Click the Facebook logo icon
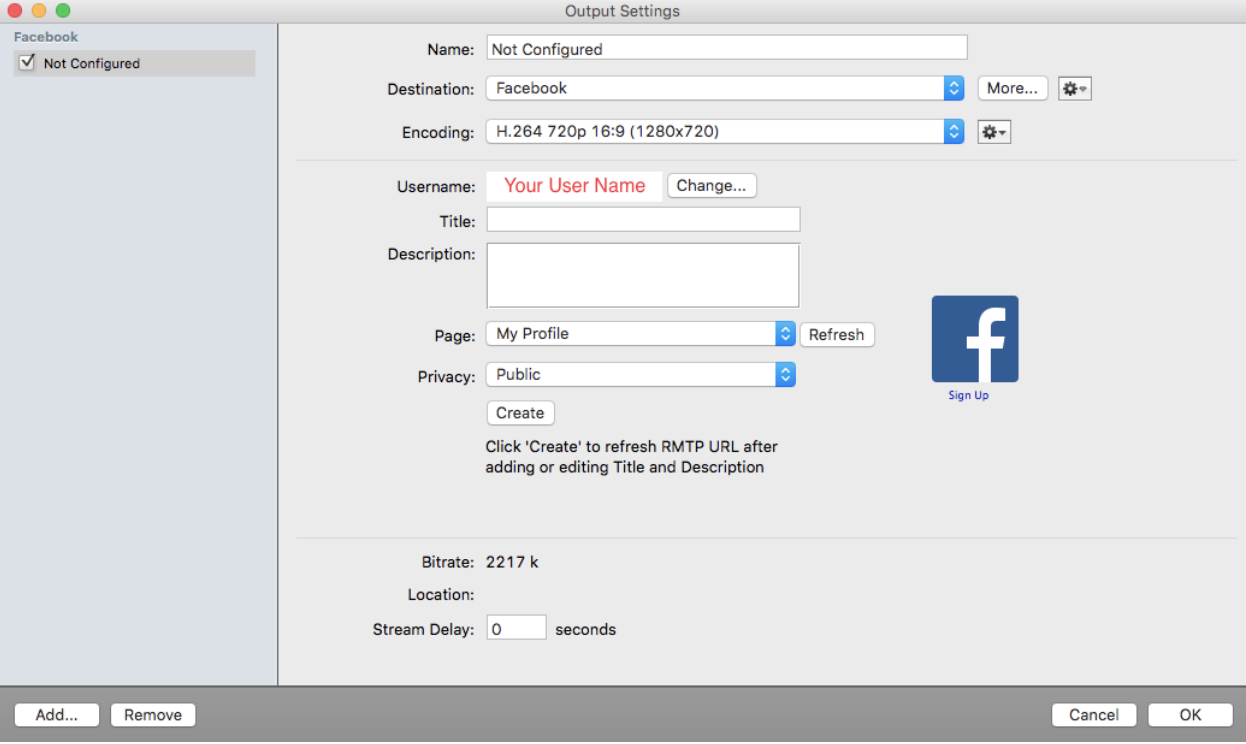Screen dimensions: 1246x744 pos(975,339)
